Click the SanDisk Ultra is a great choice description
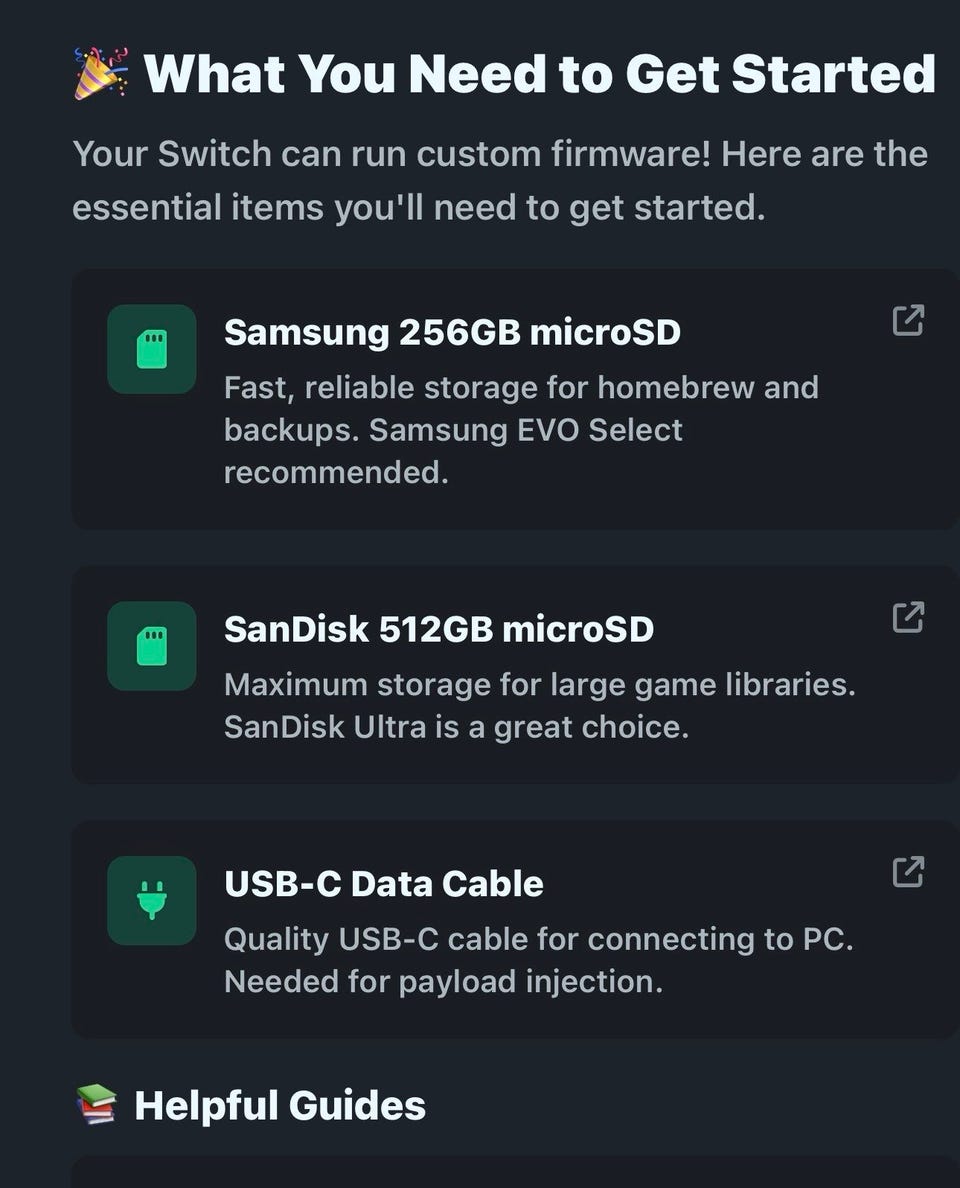Image resolution: width=960 pixels, height=1188 pixels. (456, 727)
